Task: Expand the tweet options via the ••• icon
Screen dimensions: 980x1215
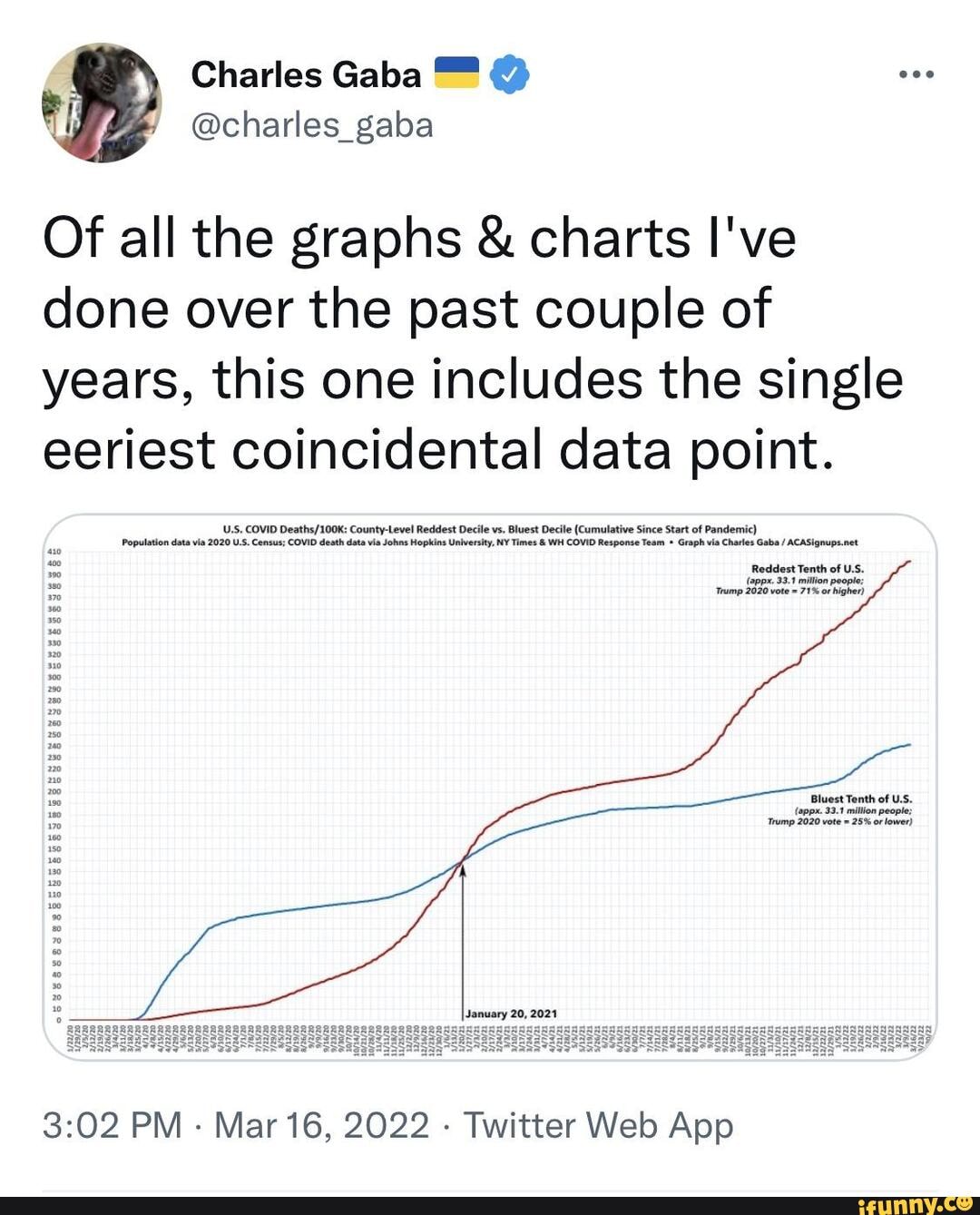Action: click(x=918, y=76)
